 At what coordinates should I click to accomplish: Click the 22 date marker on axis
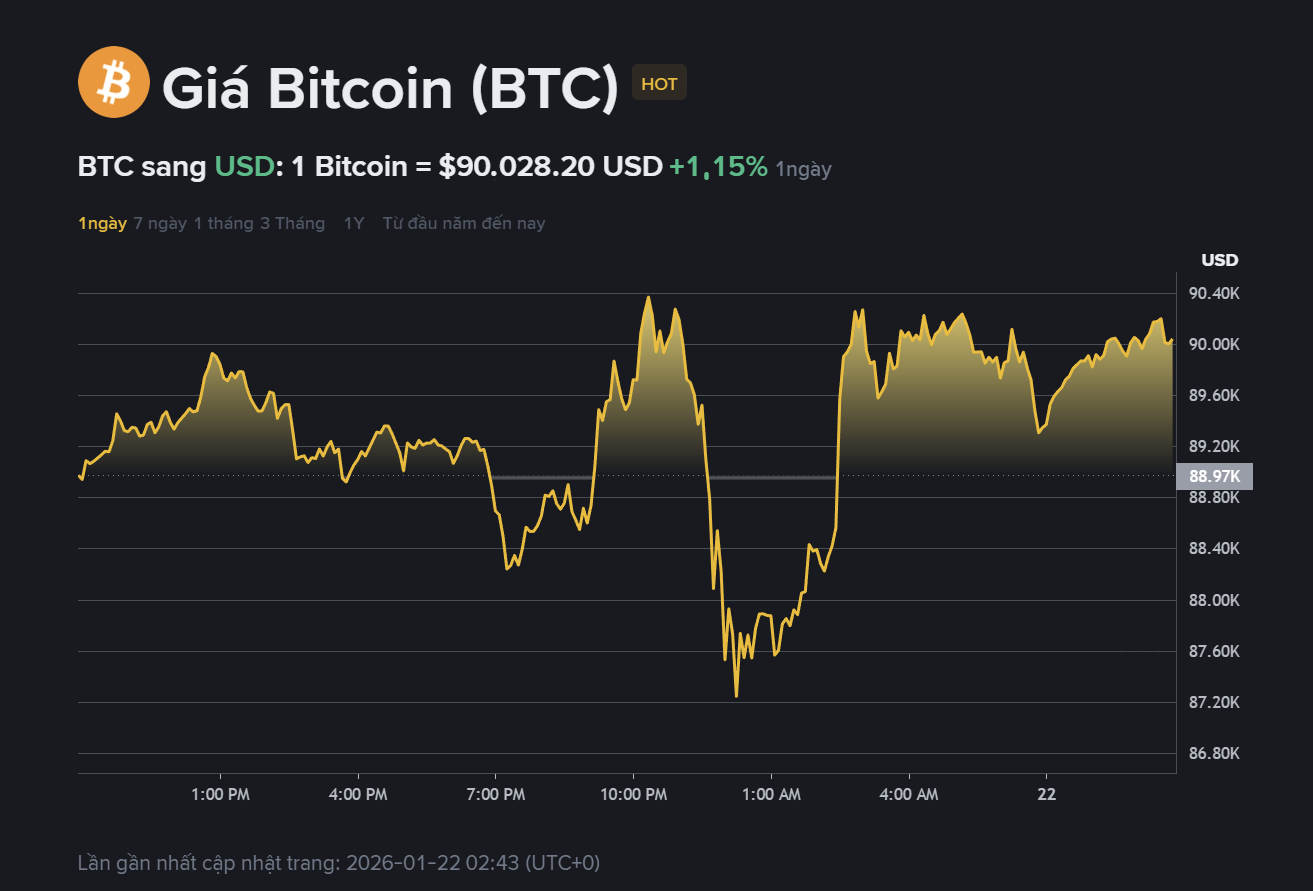pyautogui.click(x=1046, y=795)
